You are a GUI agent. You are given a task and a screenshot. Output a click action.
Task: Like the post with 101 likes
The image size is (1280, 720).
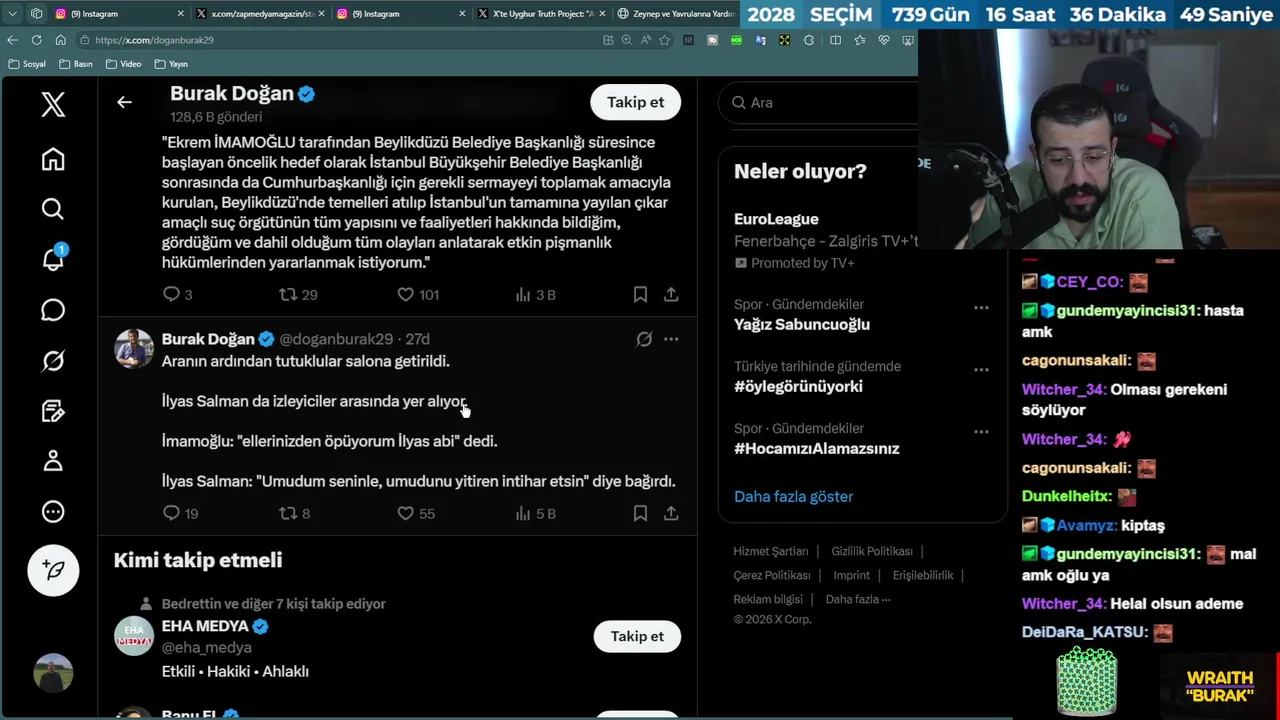pyautogui.click(x=417, y=294)
